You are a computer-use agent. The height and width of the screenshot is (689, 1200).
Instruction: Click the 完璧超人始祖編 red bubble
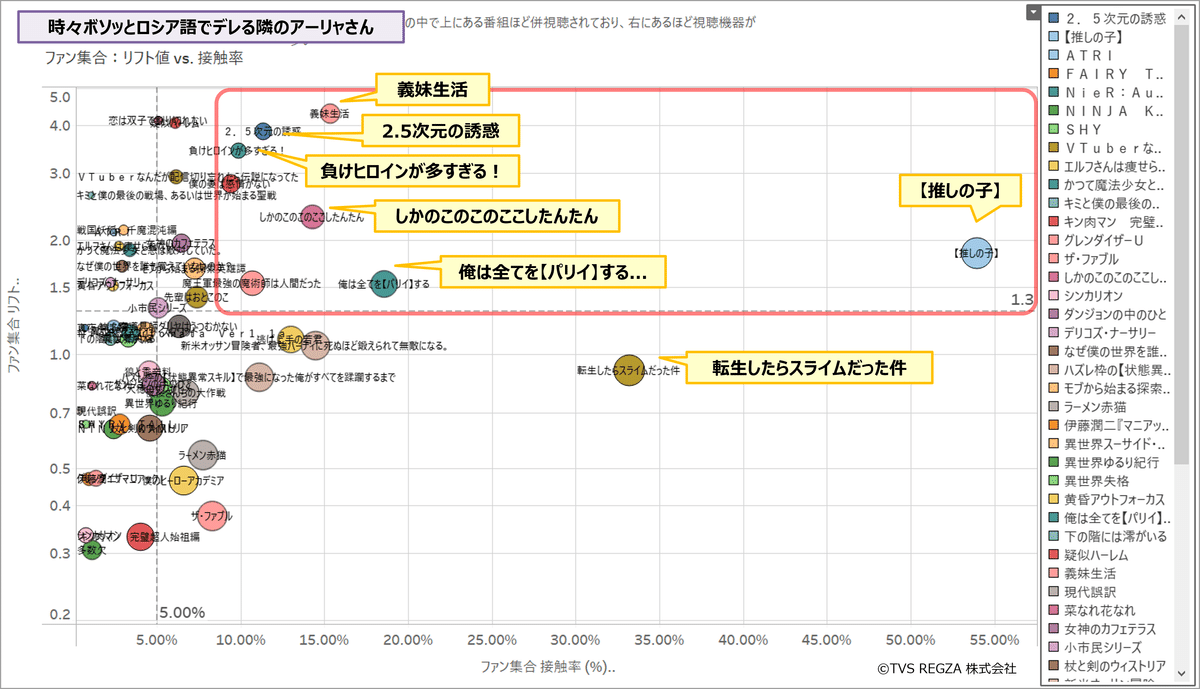click(x=141, y=536)
